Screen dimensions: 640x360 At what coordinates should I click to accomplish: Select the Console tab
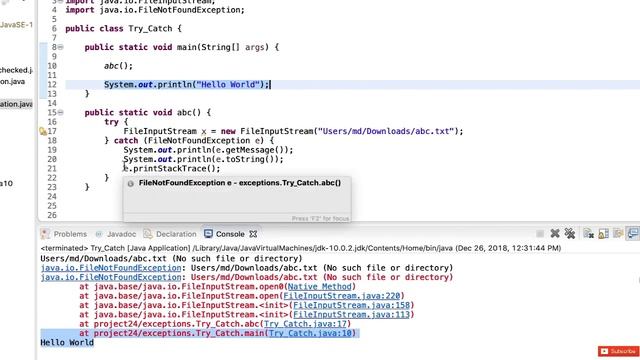coord(225,234)
